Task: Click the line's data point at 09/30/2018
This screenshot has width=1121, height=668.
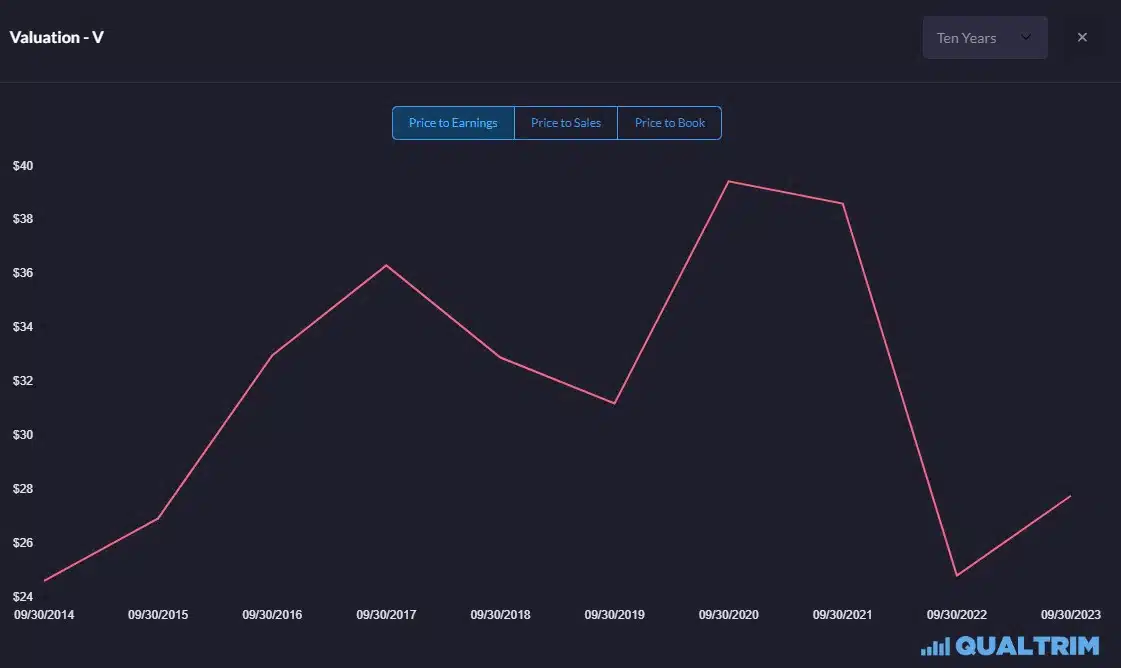Action: tap(500, 357)
